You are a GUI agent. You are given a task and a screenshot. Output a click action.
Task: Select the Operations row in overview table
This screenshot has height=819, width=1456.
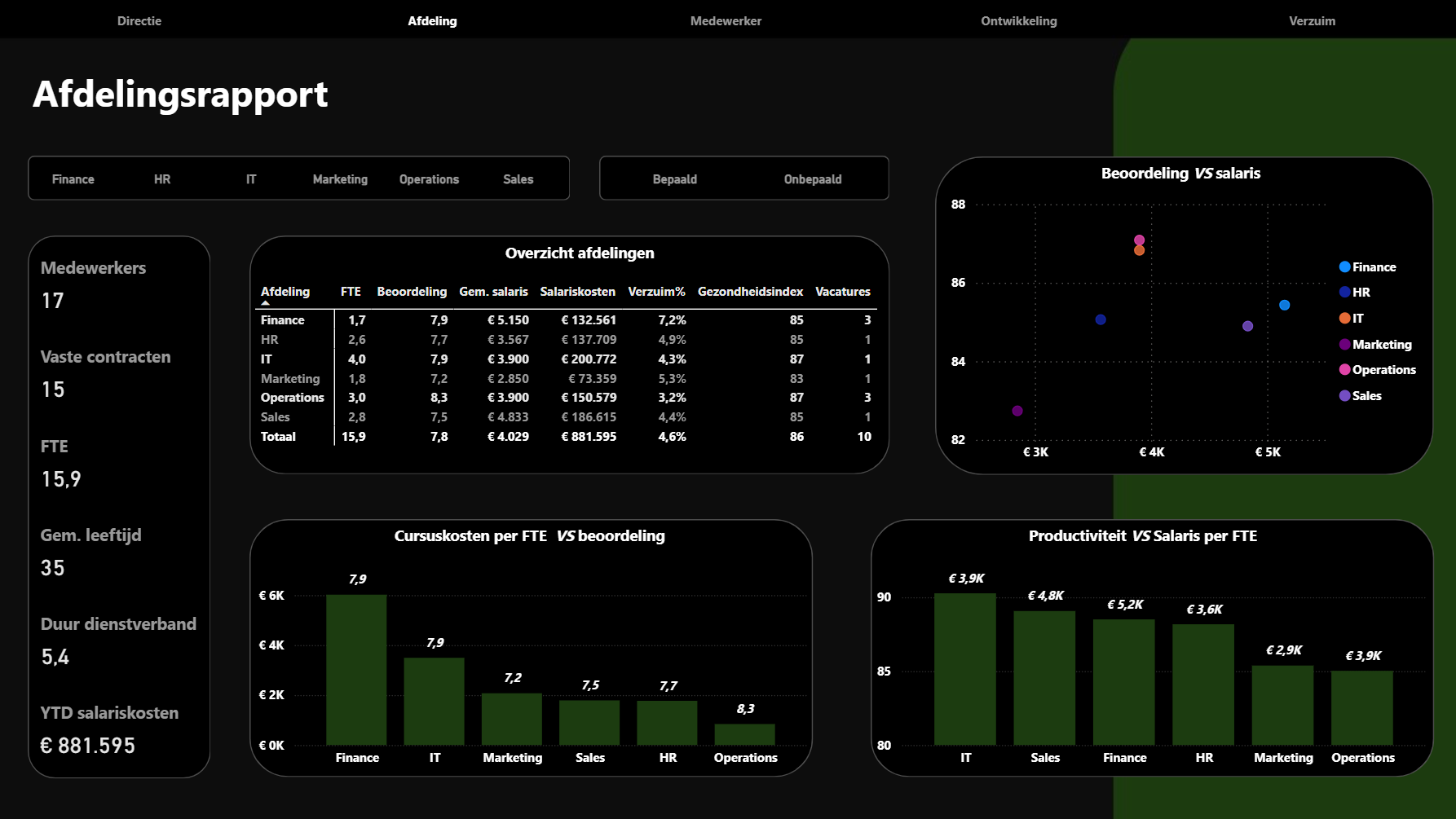point(292,398)
